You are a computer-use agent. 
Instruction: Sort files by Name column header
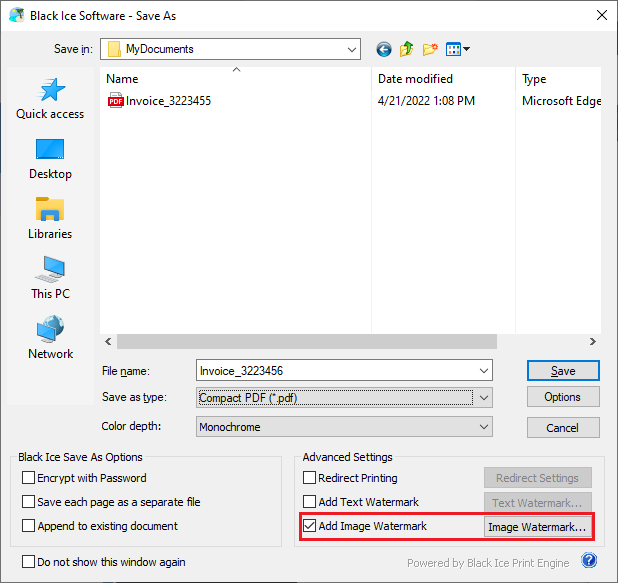coord(122,79)
